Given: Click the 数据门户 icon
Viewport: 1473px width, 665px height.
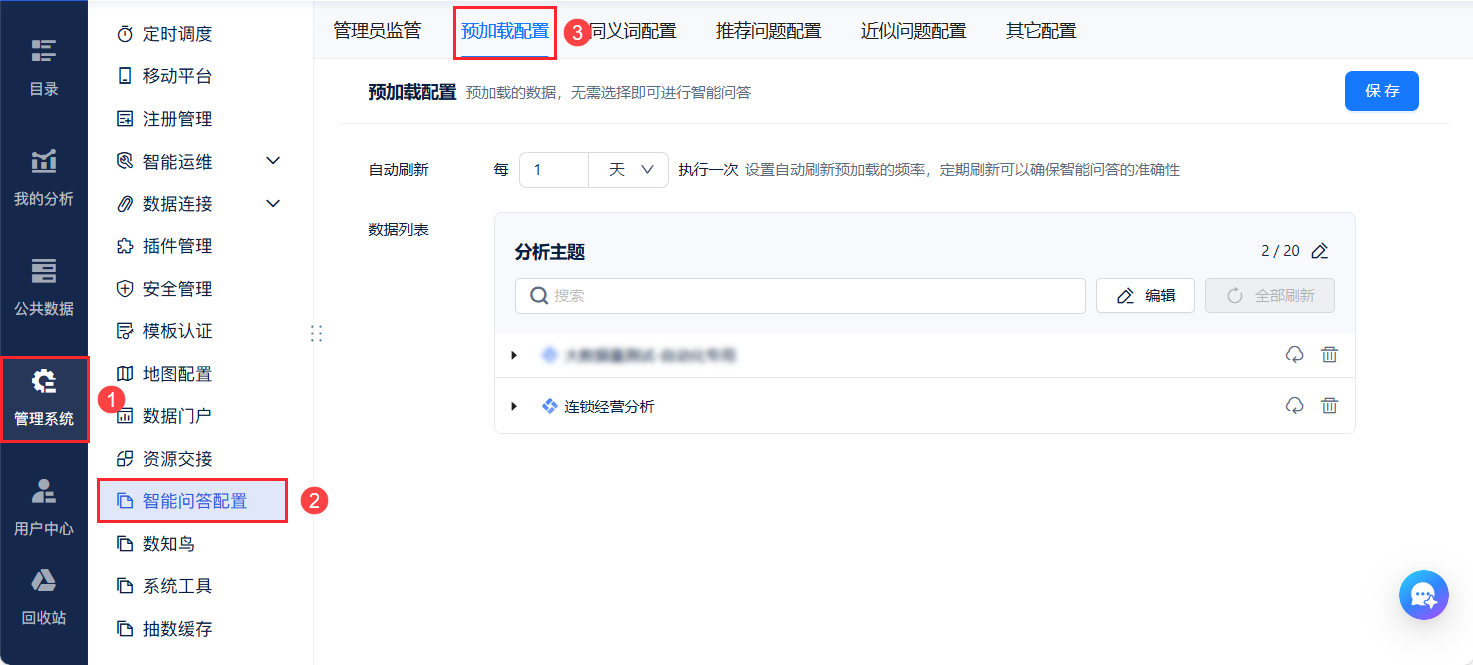Looking at the screenshot, I should click(x=125, y=416).
